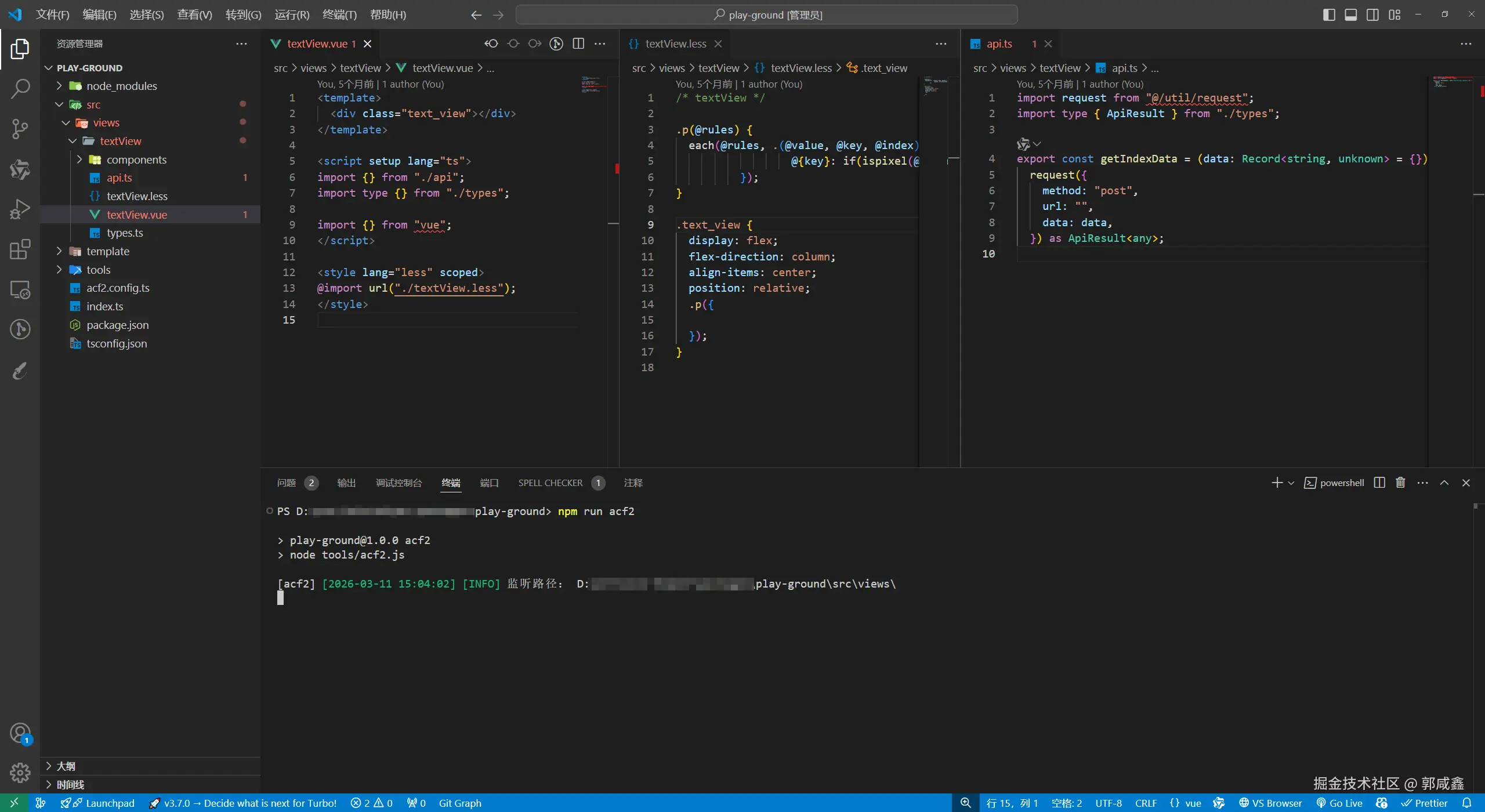Screen dimensions: 1485x812
Task: Click the split editor icon for textView.vue
Action: pyautogui.click(x=578, y=43)
